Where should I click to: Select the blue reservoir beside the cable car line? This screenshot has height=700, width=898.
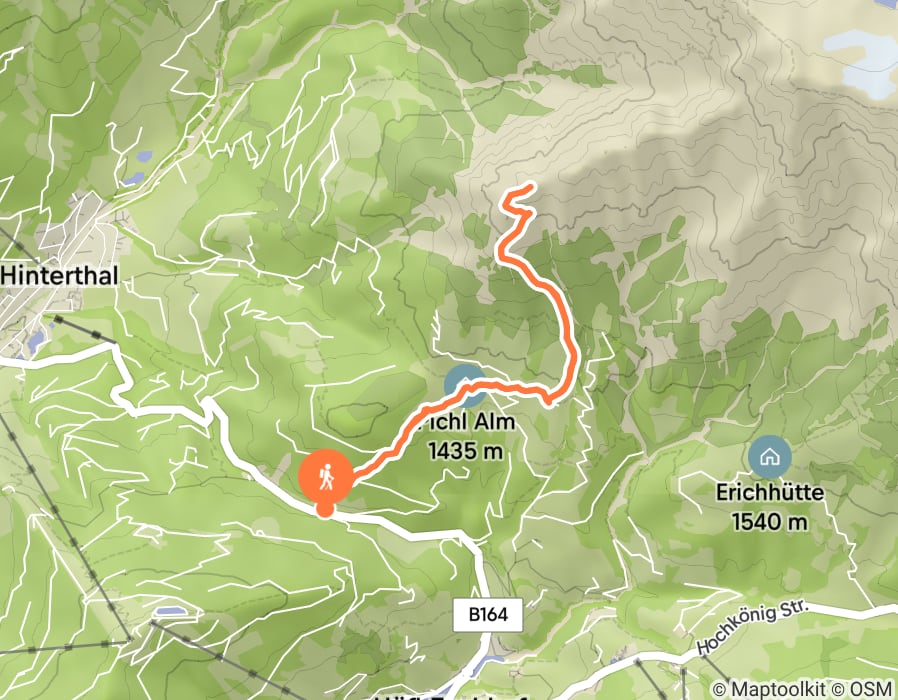coord(172,612)
